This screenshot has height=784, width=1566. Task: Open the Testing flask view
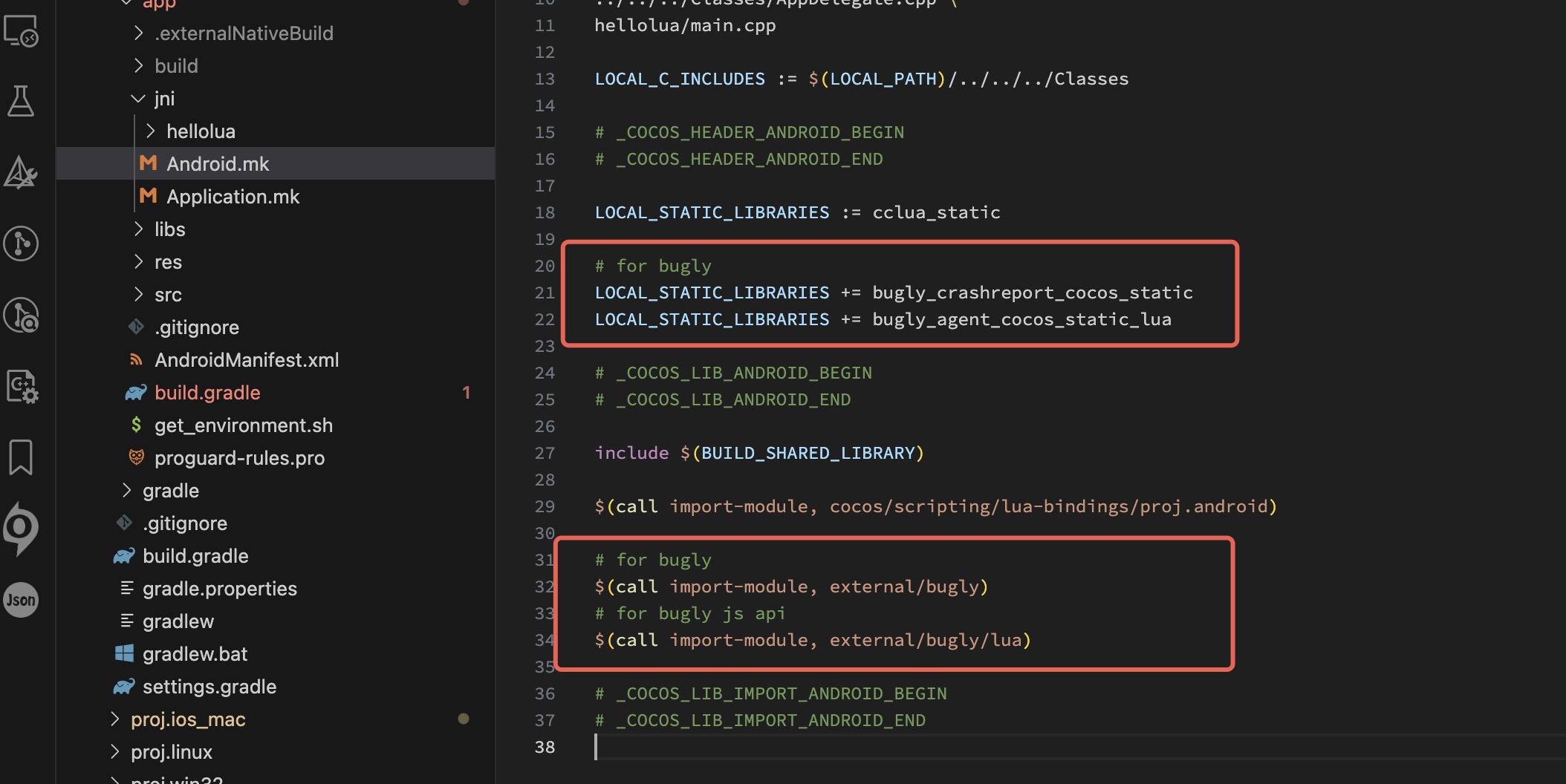click(x=21, y=101)
